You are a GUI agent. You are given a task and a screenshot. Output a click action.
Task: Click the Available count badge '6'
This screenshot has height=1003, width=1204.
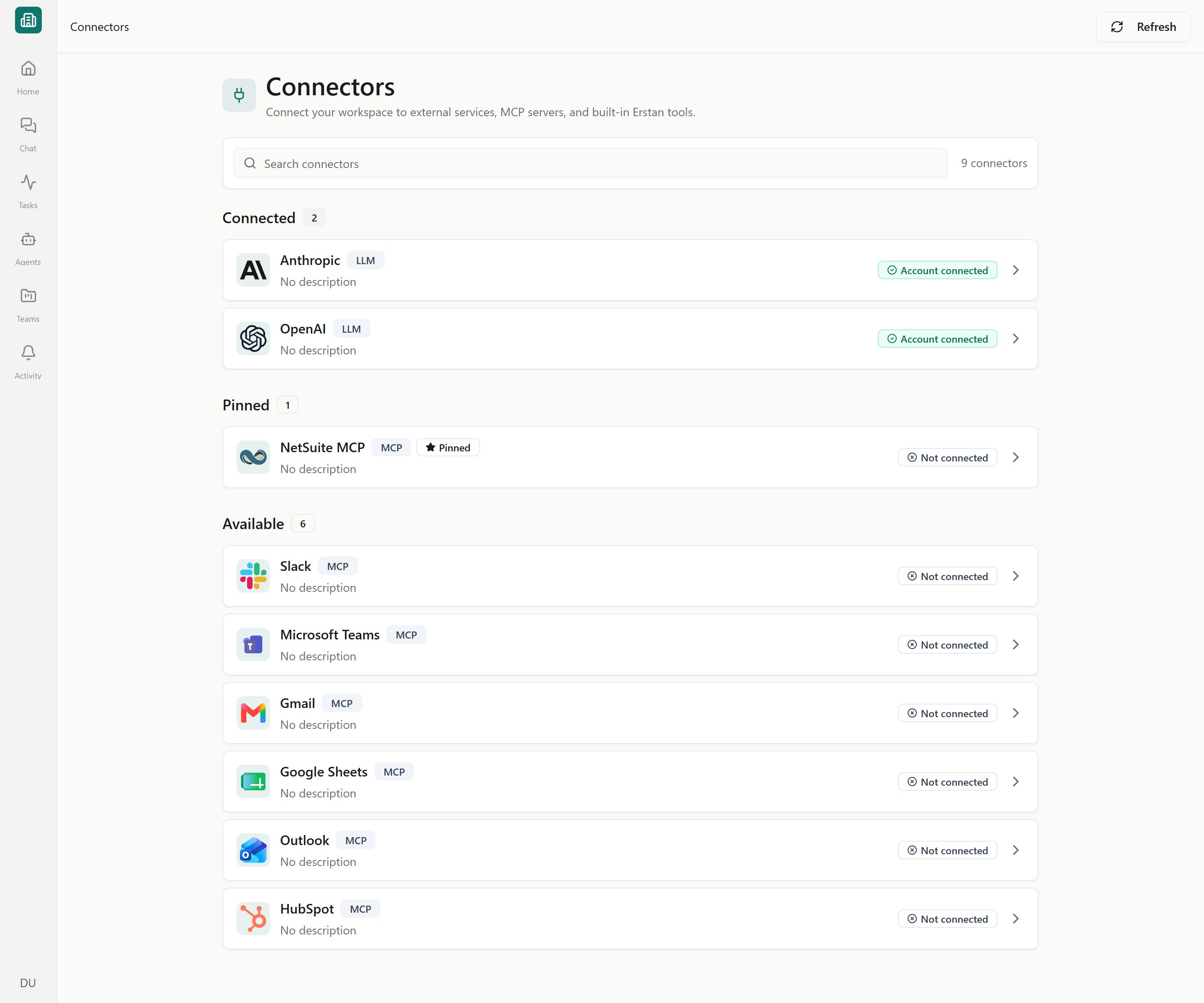coord(303,524)
